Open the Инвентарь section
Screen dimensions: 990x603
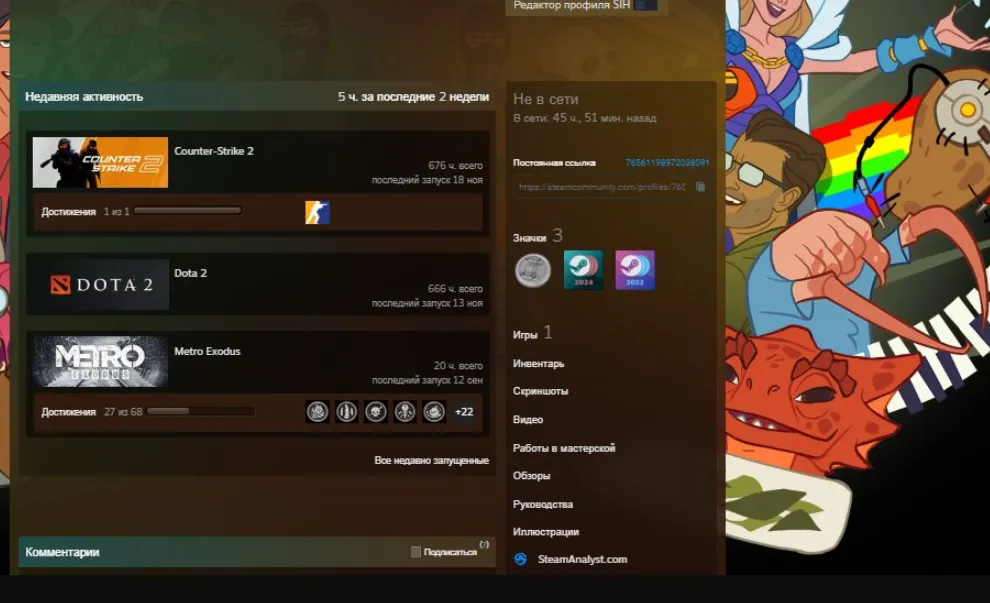point(538,364)
